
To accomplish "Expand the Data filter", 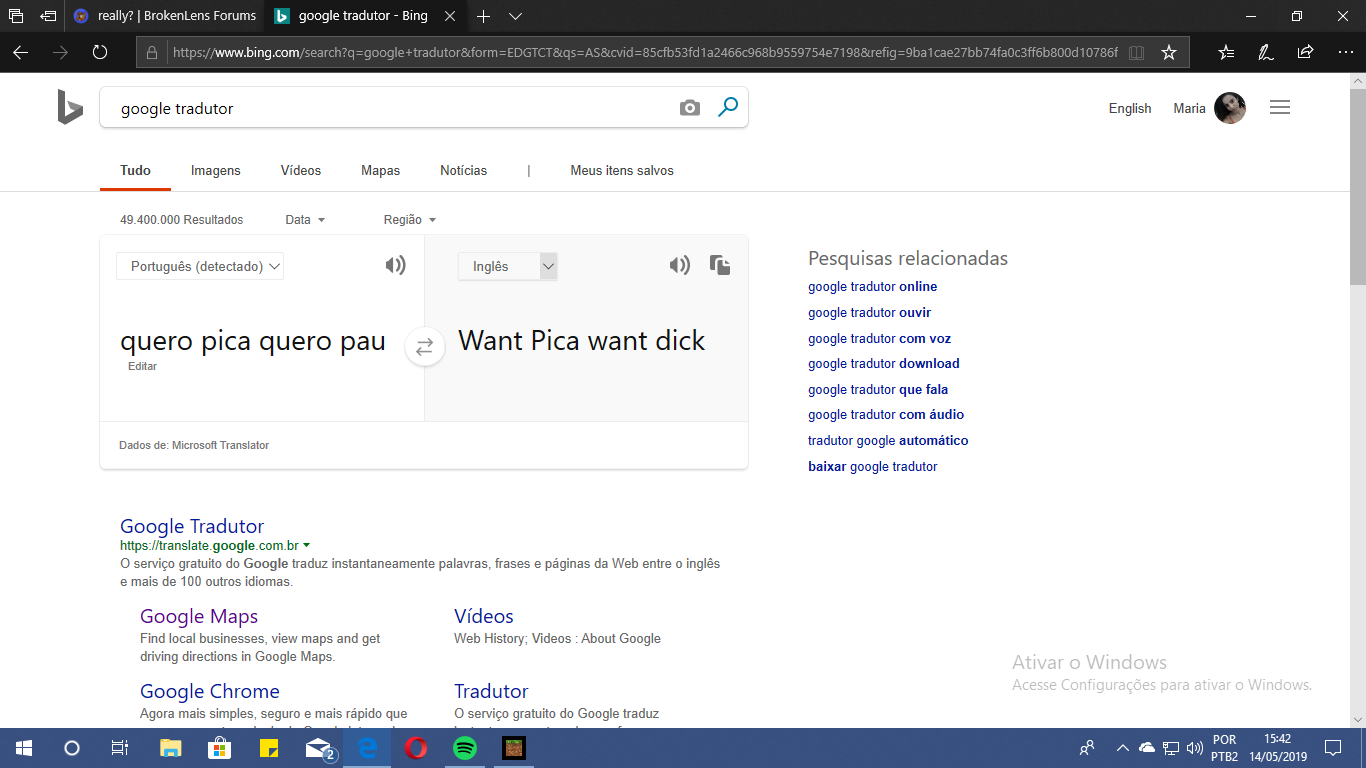I will click(305, 220).
